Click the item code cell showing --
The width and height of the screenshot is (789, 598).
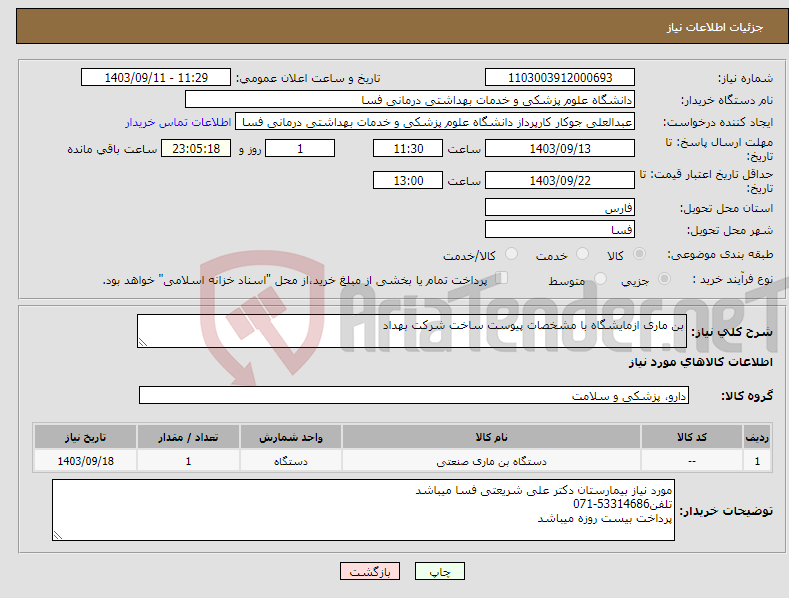point(692,461)
